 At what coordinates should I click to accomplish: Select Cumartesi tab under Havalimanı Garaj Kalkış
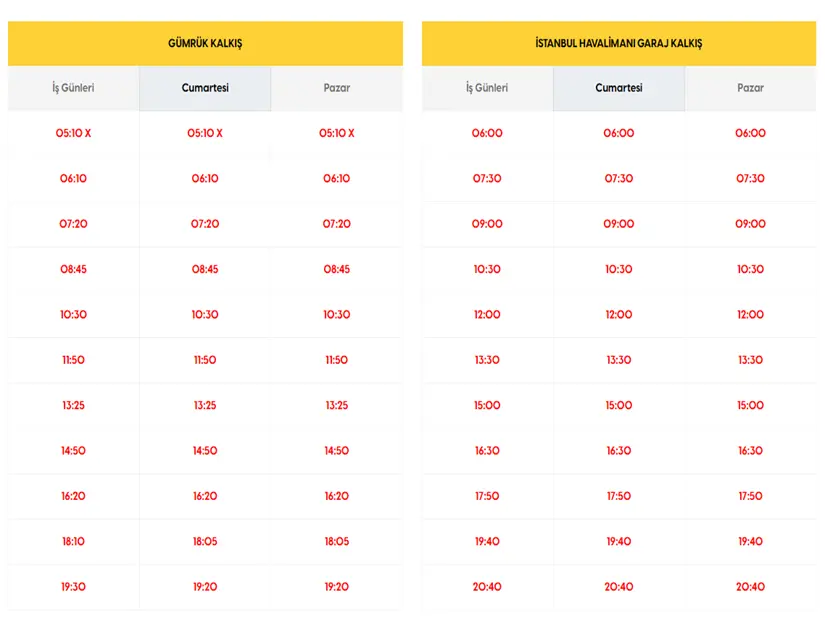[619, 88]
